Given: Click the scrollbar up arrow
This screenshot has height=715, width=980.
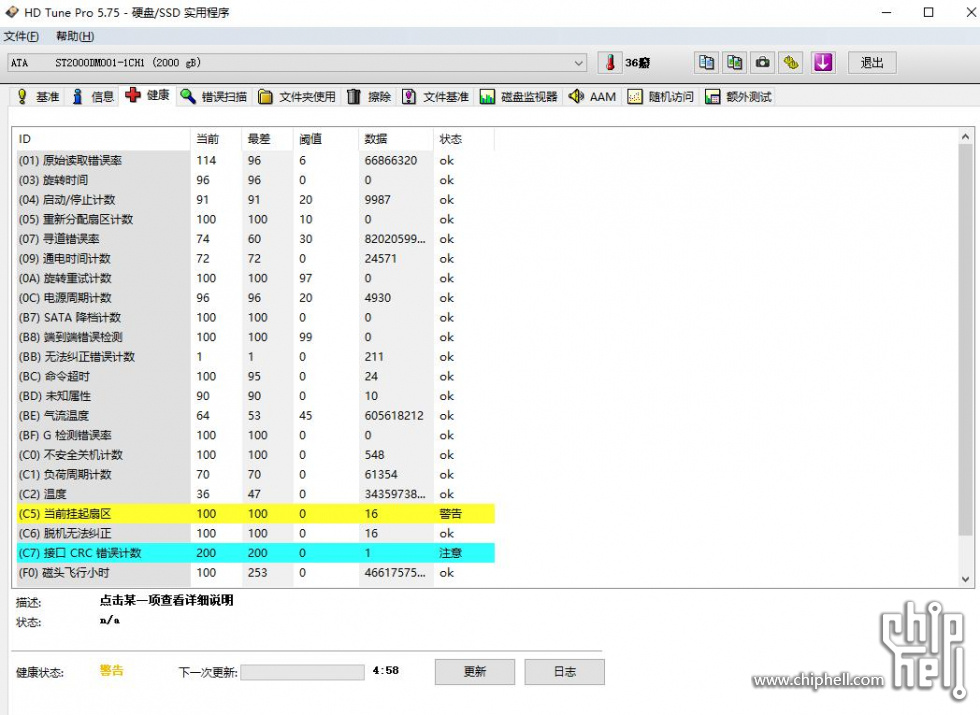Looking at the screenshot, I should pos(965,136).
